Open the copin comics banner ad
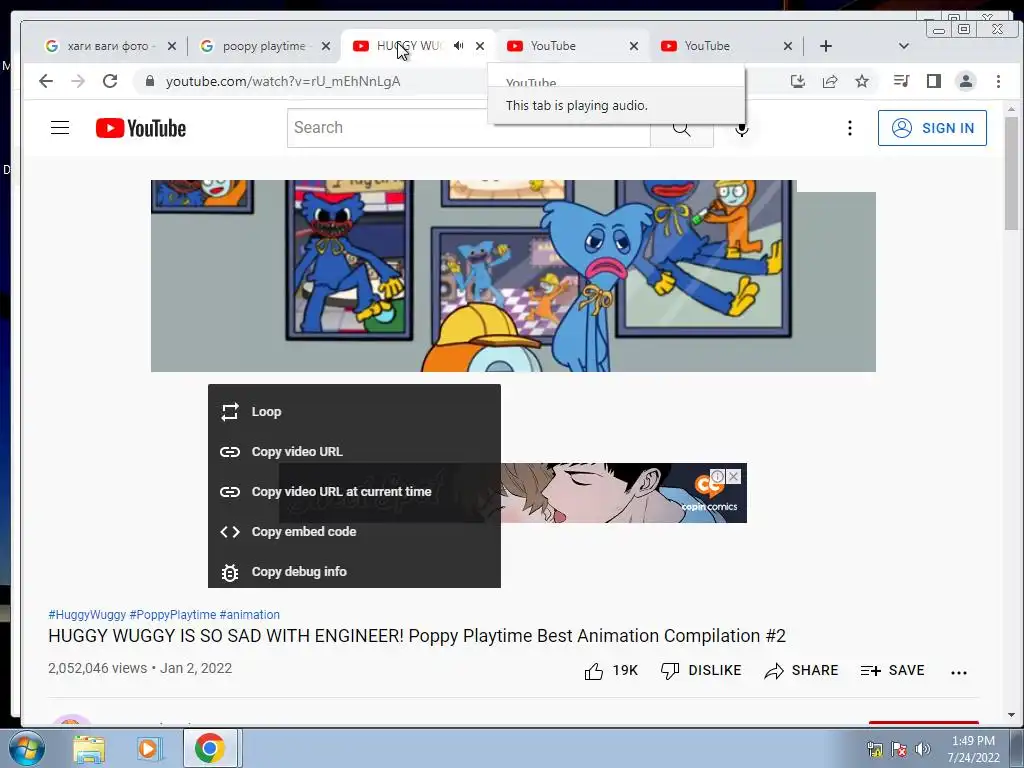 [x=513, y=493]
